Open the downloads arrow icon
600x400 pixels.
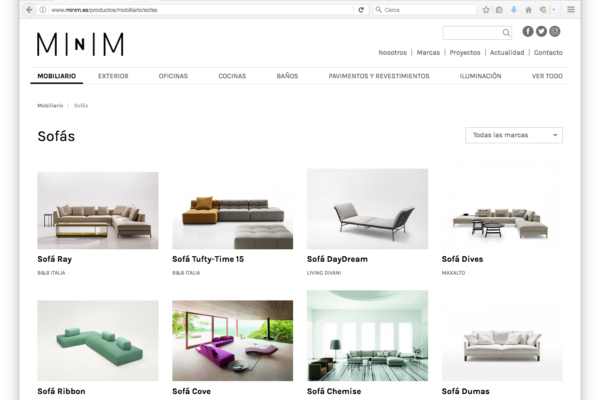[514, 10]
